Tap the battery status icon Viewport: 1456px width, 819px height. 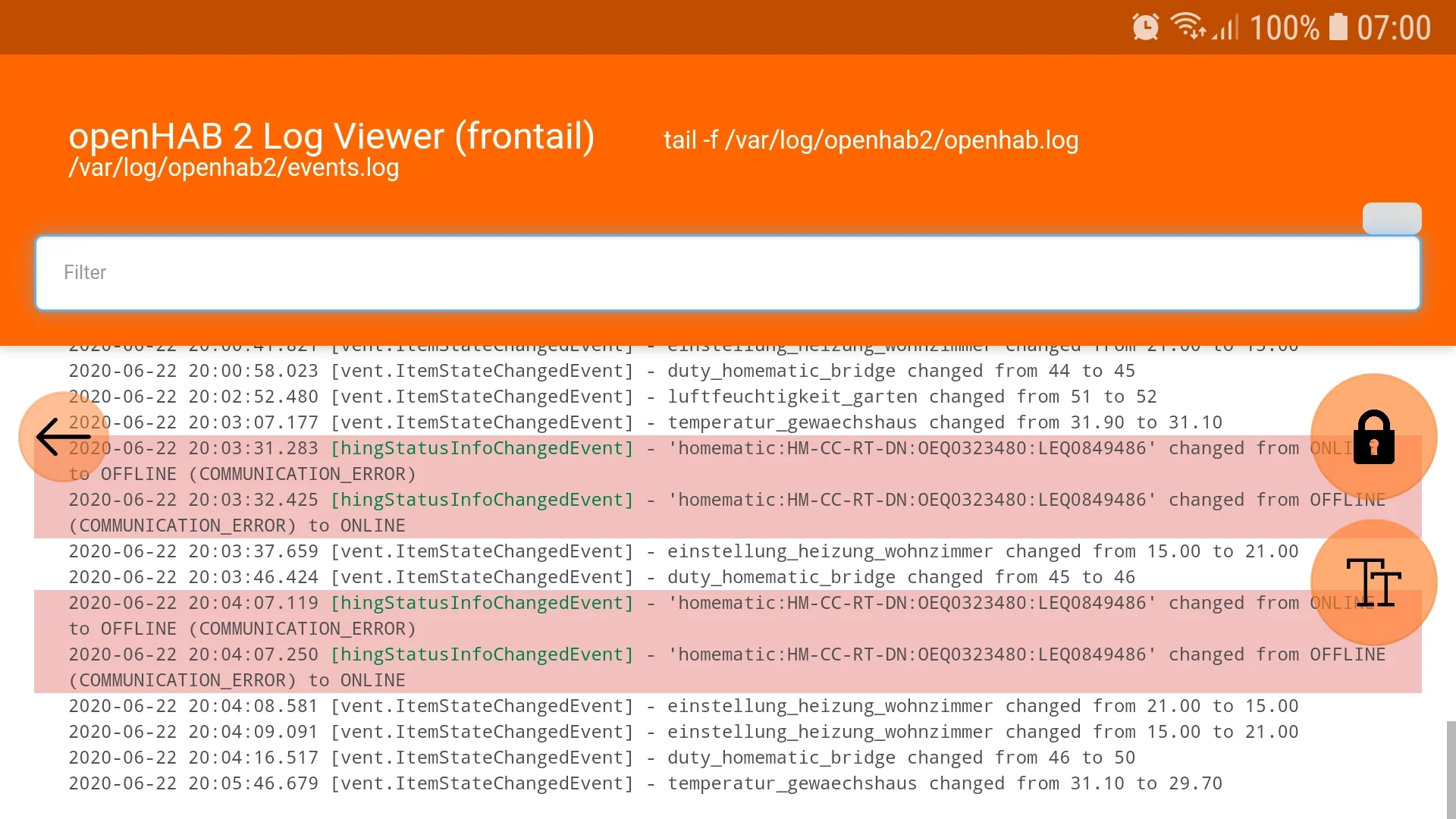(x=1338, y=27)
